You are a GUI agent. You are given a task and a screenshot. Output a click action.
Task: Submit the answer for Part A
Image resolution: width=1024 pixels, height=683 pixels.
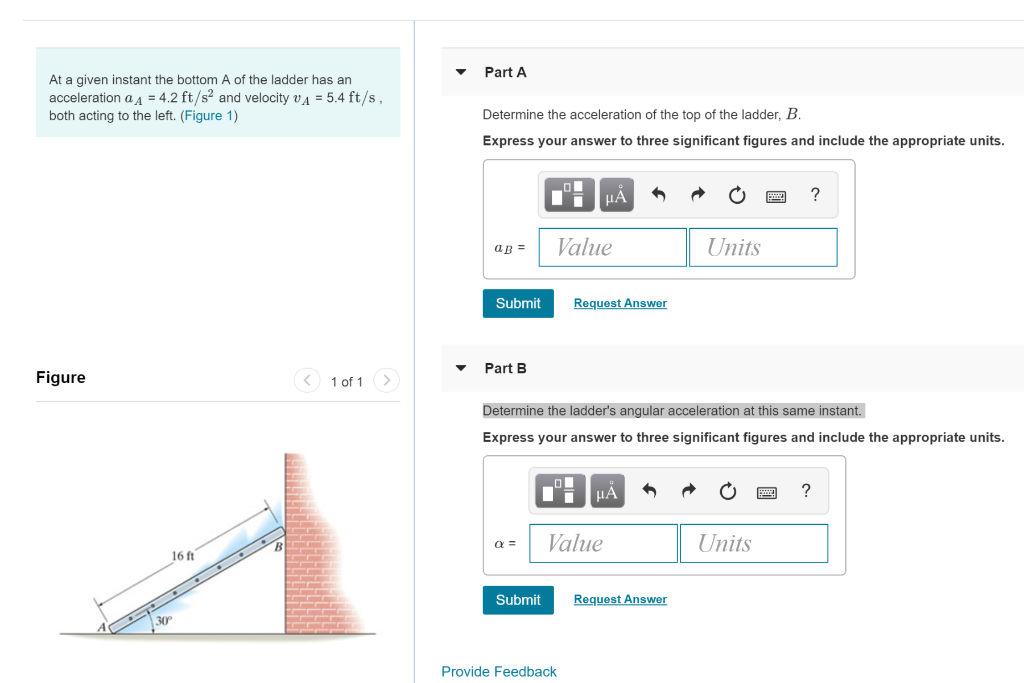(x=518, y=303)
